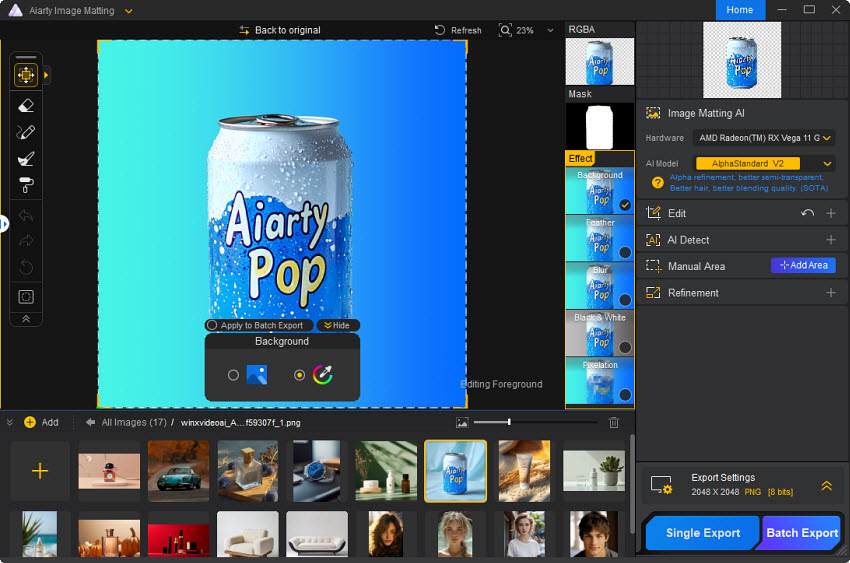The width and height of the screenshot is (850, 563).
Task: Click the Add Area button
Action: pos(803,266)
